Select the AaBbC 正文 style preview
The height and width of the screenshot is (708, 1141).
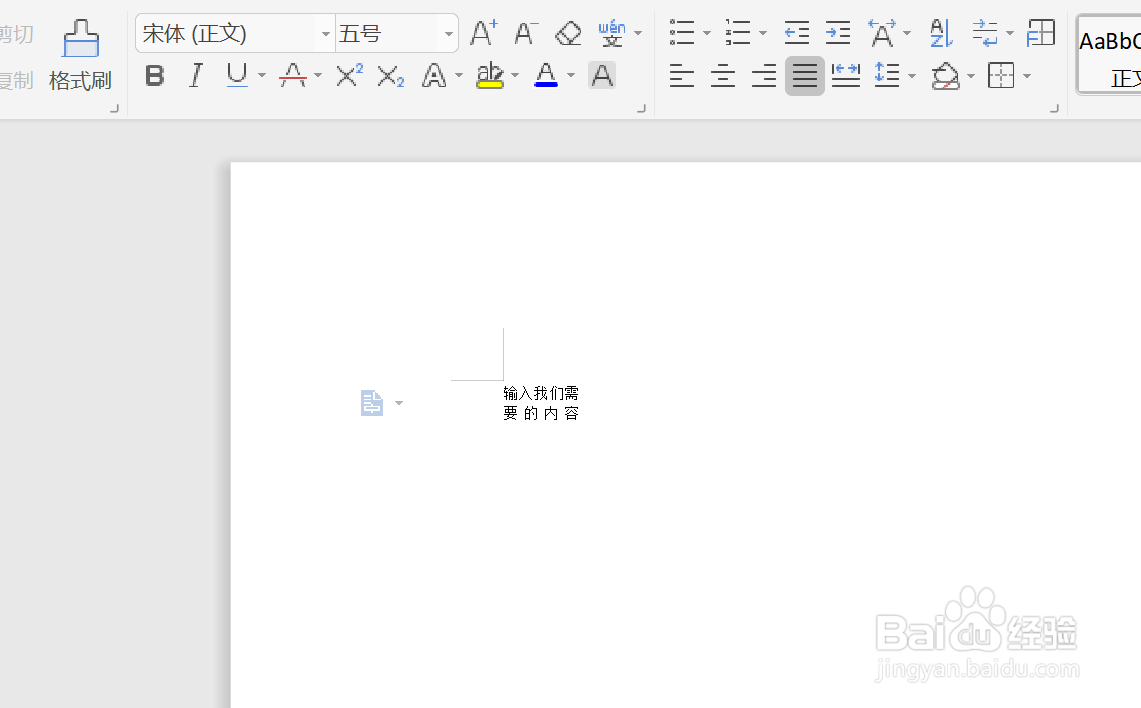(1109, 55)
